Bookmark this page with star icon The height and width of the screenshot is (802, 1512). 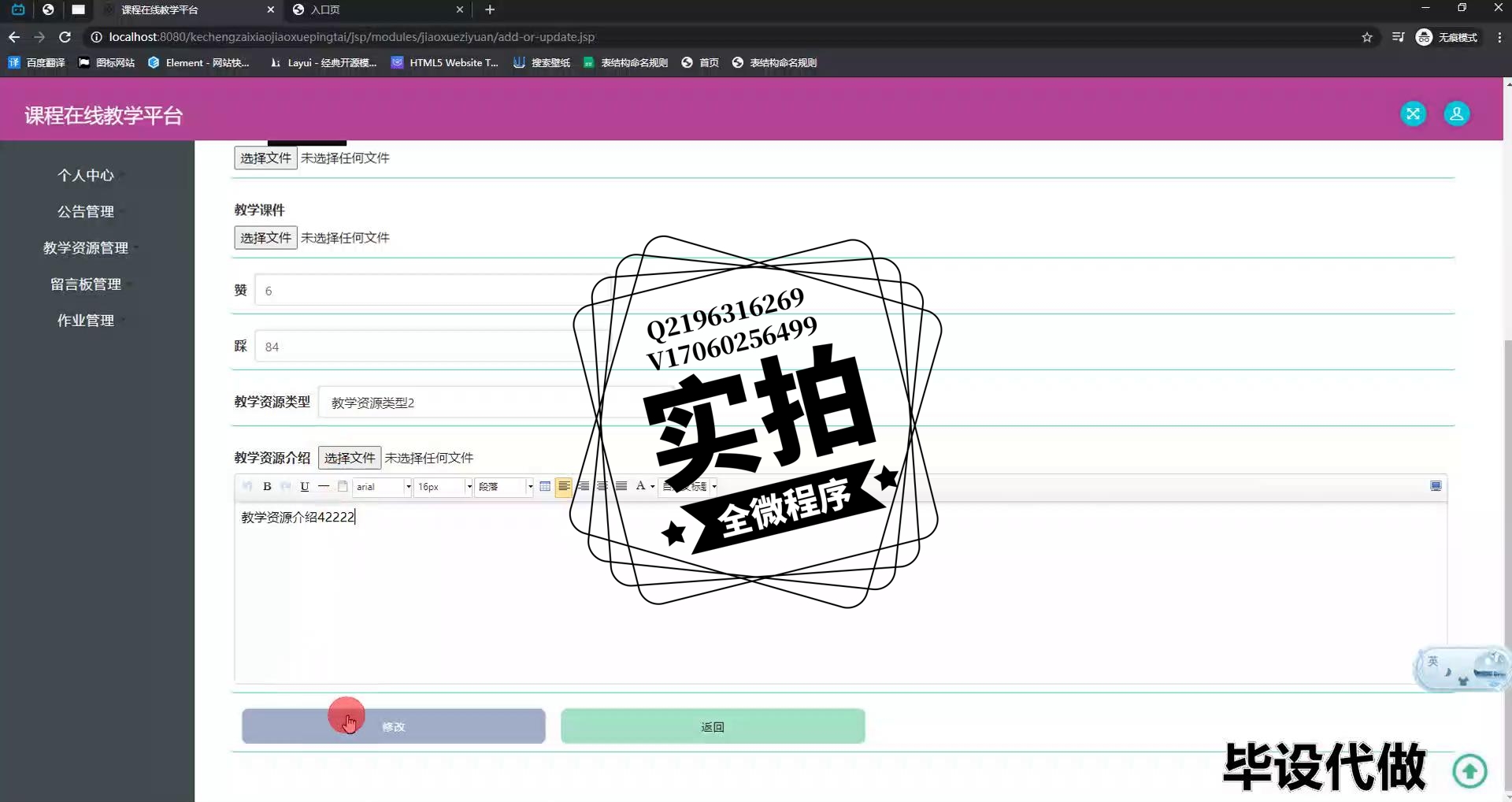click(1367, 37)
